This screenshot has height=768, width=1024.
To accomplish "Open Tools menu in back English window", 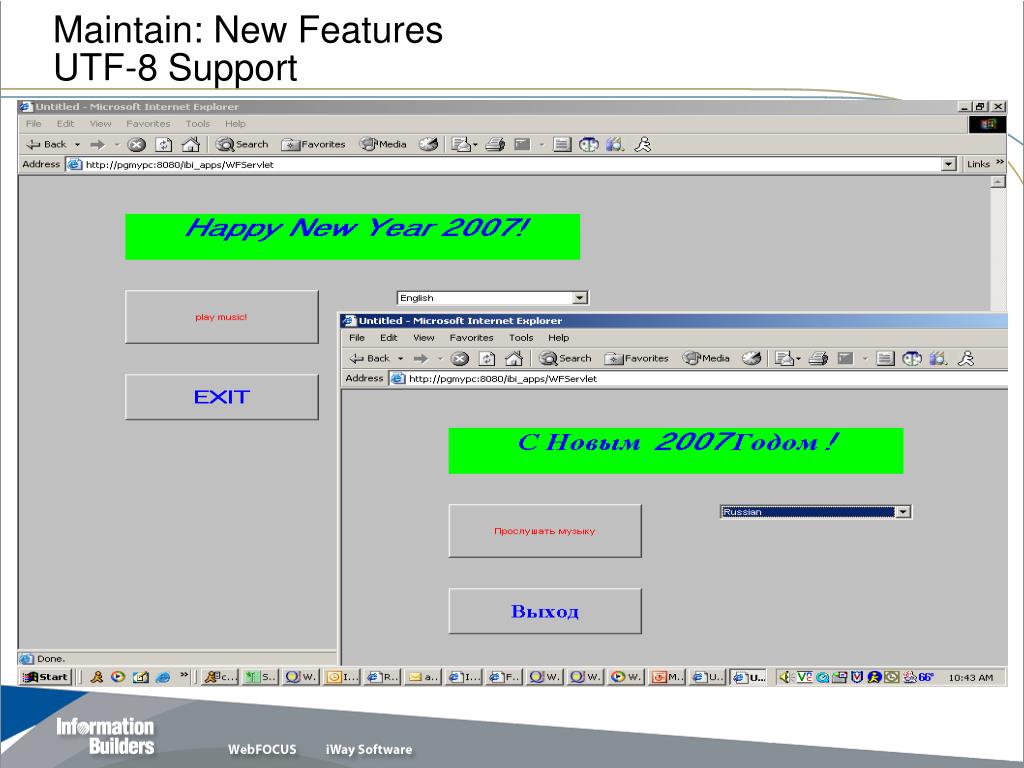I will (x=197, y=123).
